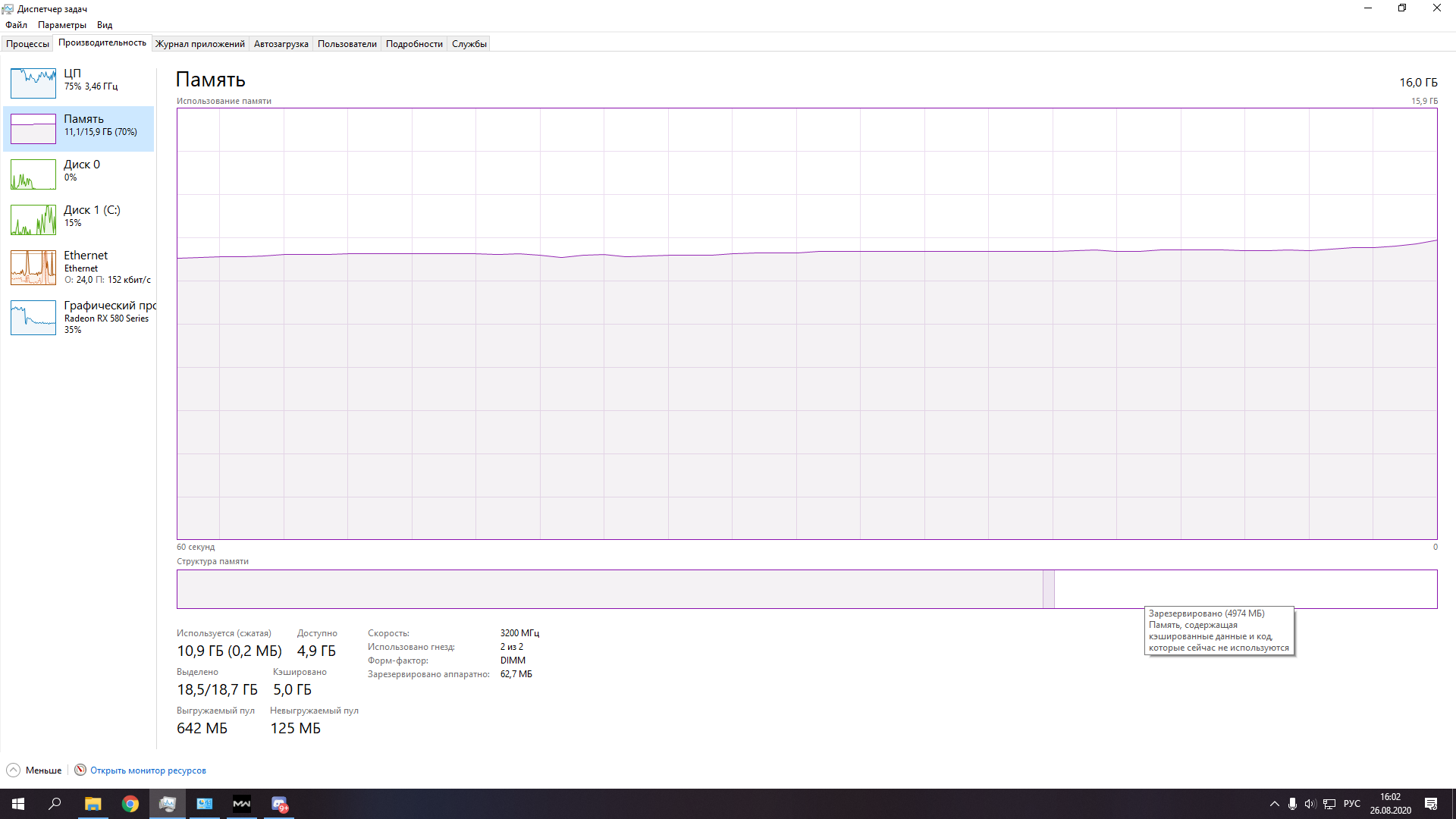Open the taskbar app with the 9+ badge

(279, 804)
